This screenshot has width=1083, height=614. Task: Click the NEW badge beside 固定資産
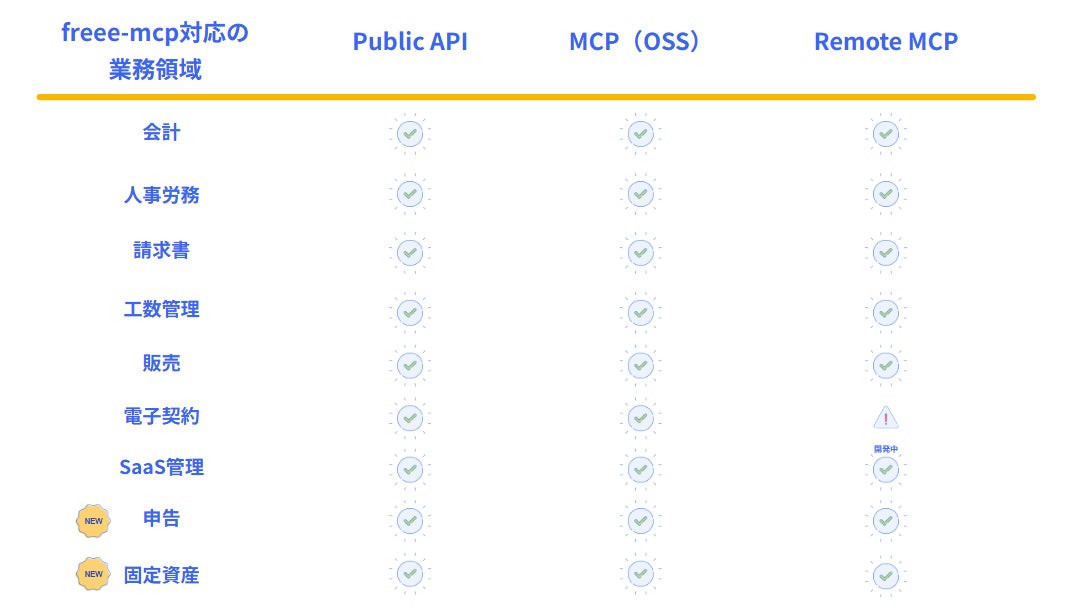point(93,574)
